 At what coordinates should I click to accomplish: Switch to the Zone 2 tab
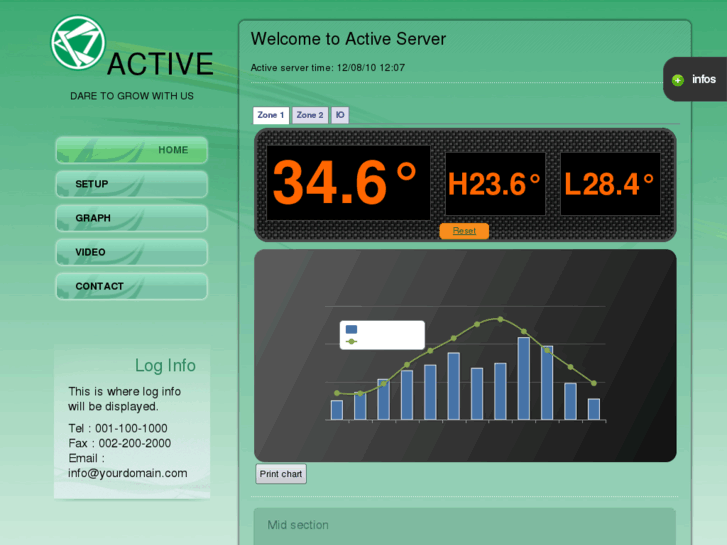point(310,115)
